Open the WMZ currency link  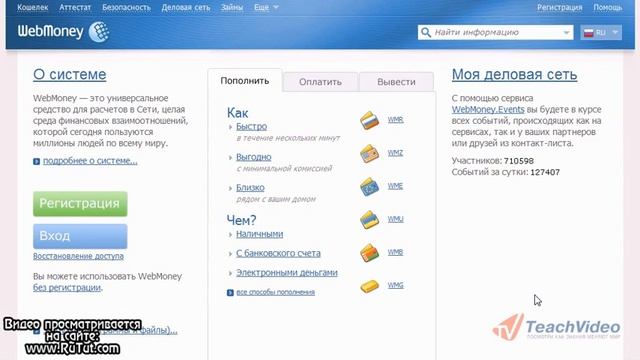tap(395, 153)
